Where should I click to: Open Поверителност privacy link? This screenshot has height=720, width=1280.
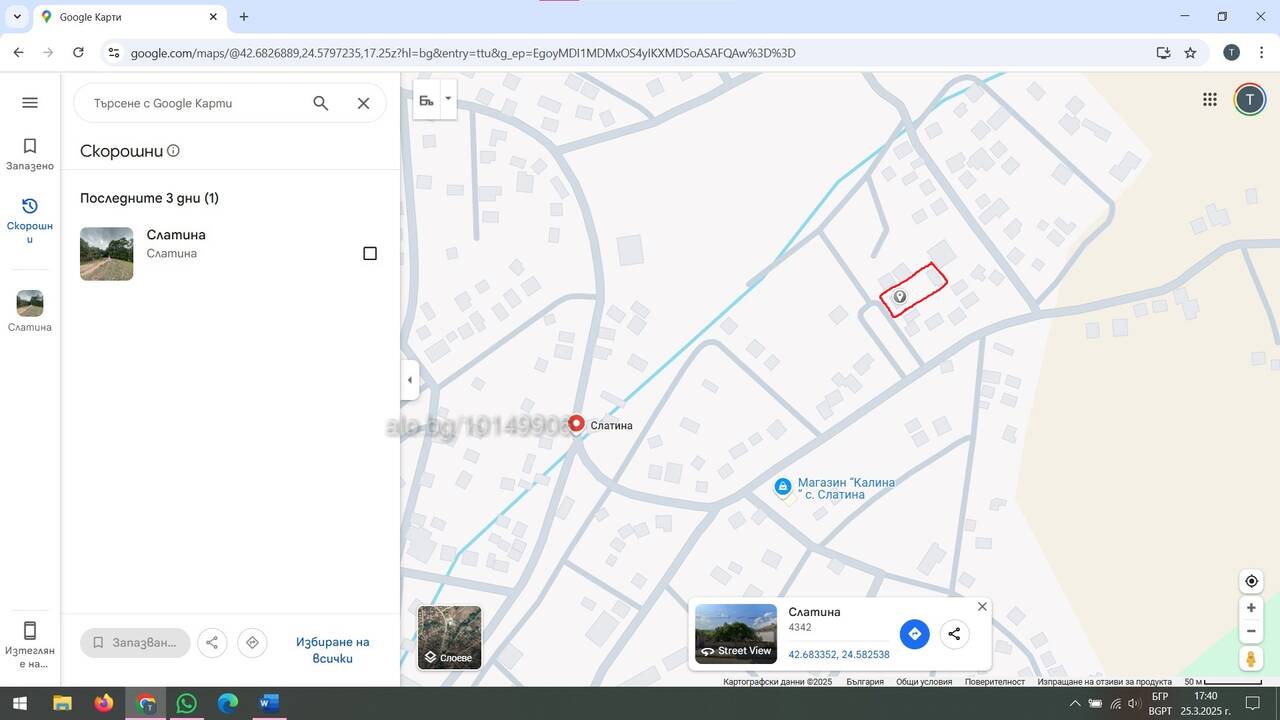coord(994,682)
